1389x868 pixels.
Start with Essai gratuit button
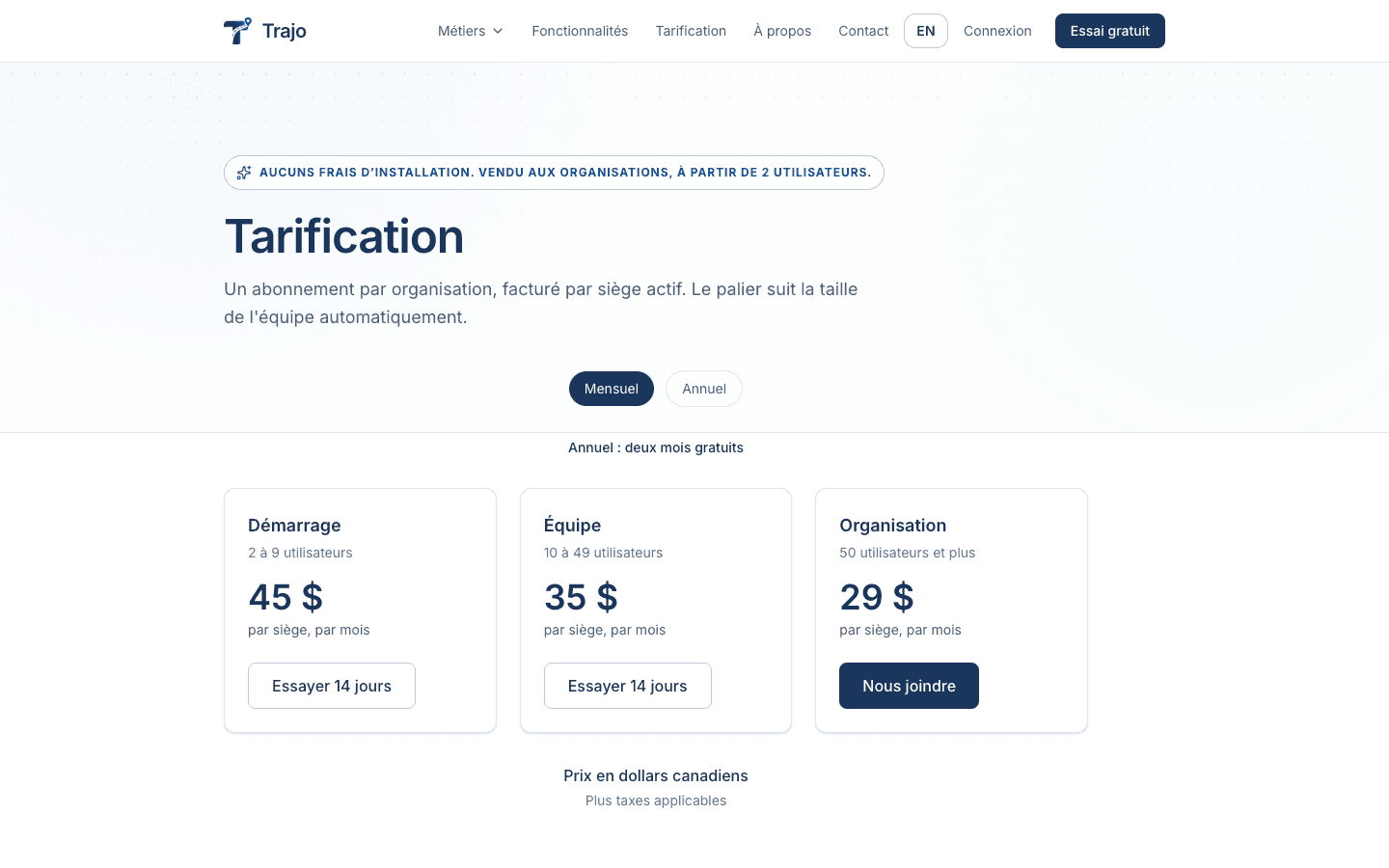pyautogui.click(x=1110, y=31)
